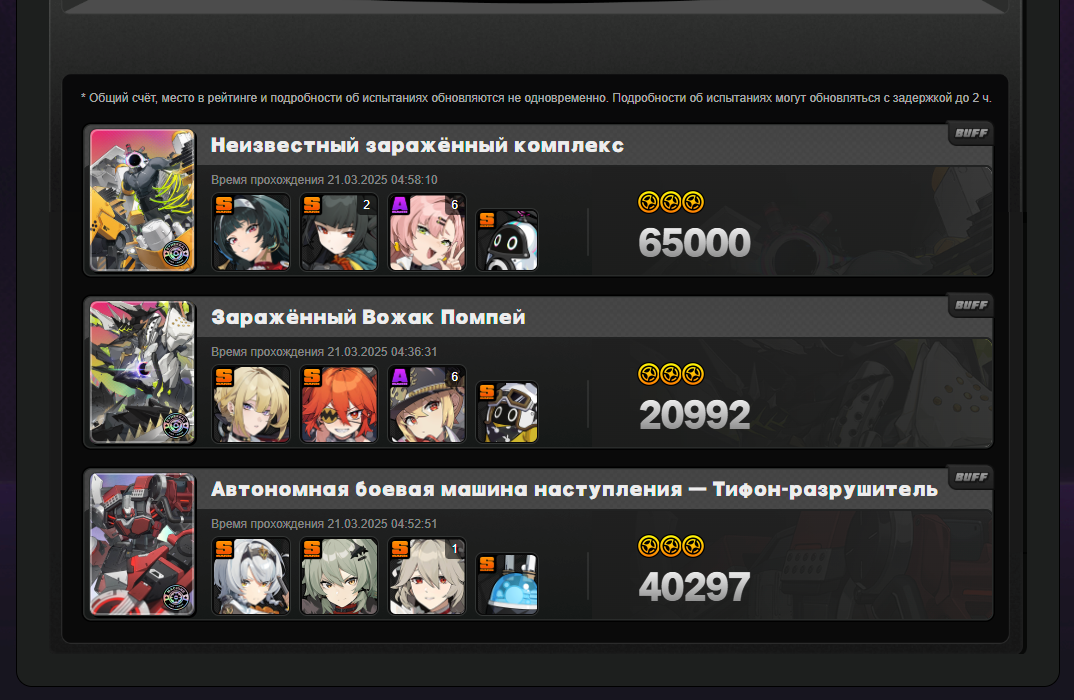Click the green-haired agent portrait in first team
Image resolution: width=1074 pixels, height=700 pixels.
coord(251,232)
